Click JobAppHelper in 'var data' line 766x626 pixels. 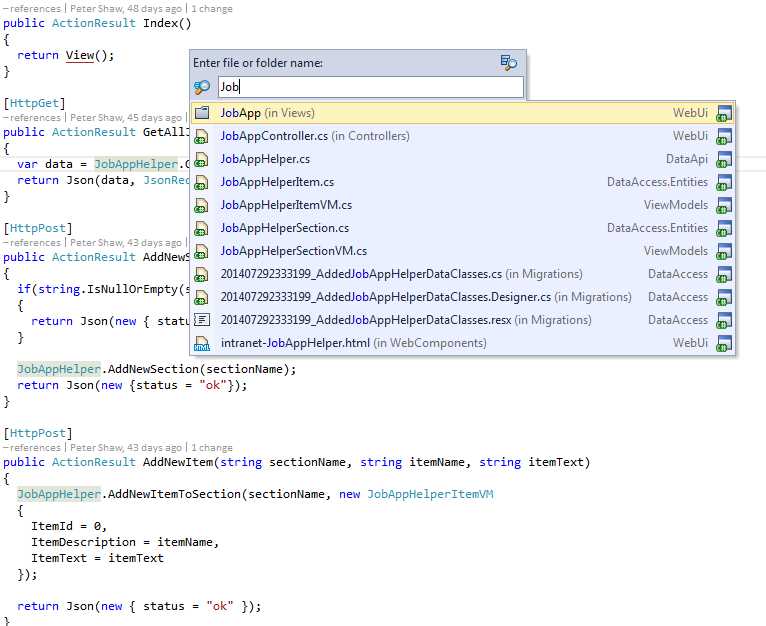coord(136,164)
